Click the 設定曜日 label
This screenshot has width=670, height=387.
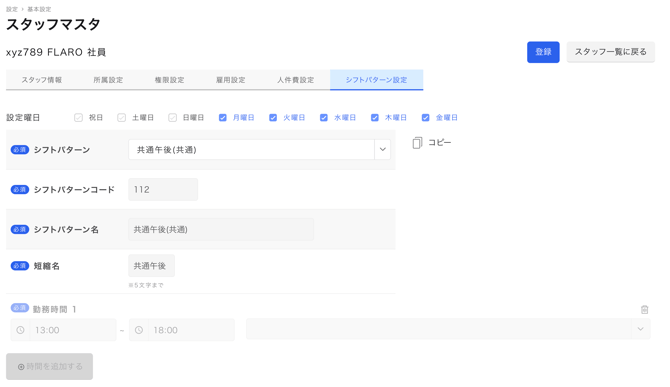coord(23,117)
